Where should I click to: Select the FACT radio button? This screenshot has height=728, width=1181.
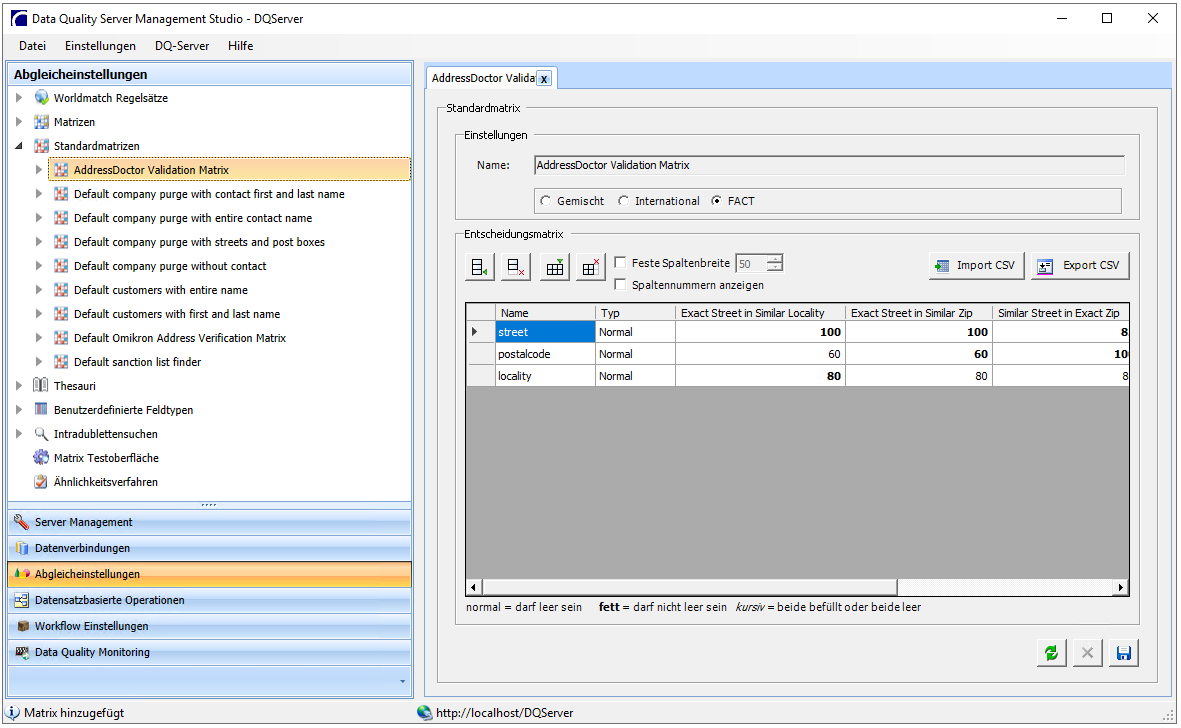[x=716, y=201]
